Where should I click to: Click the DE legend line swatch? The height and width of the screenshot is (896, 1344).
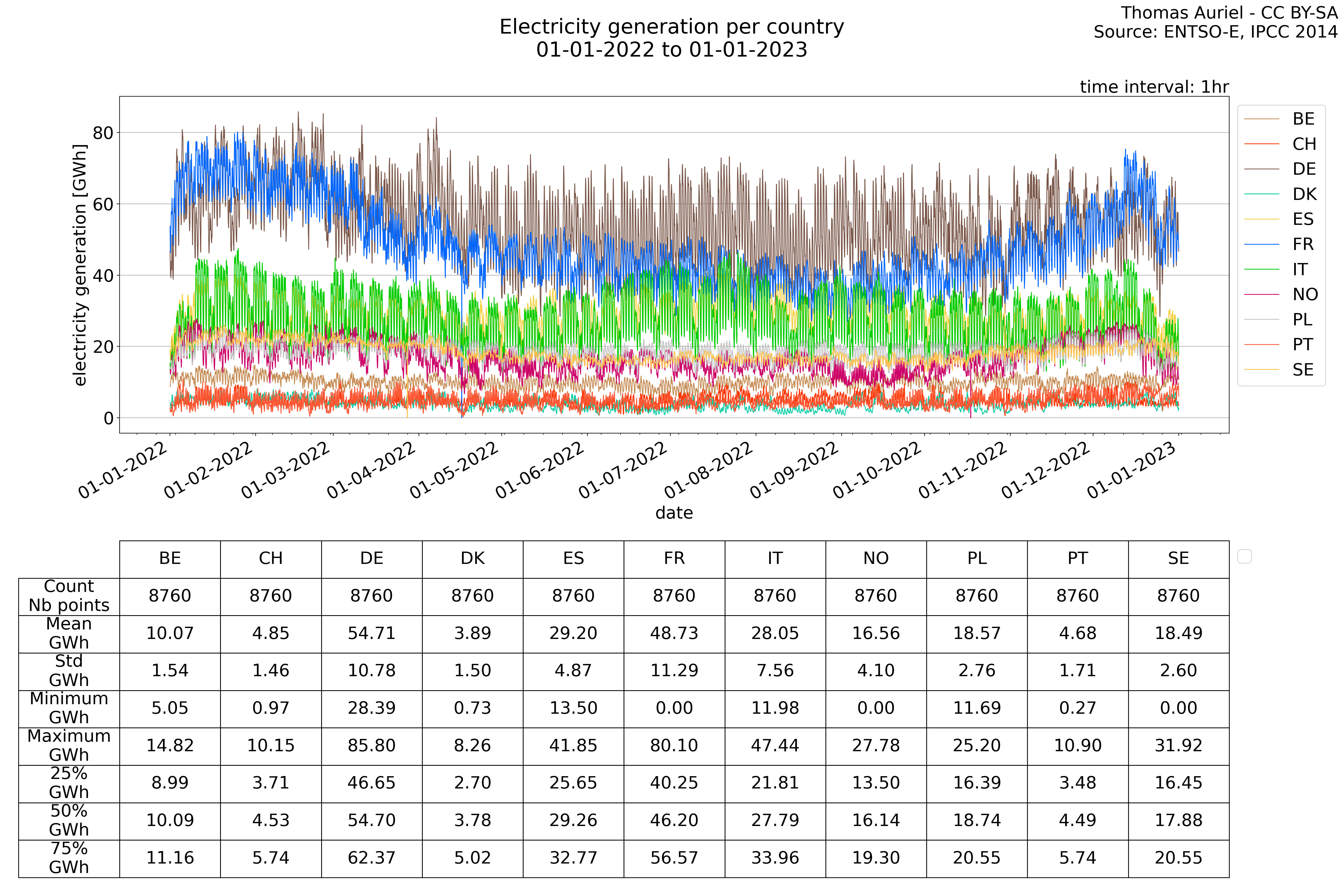click(x=1261, y=169)
